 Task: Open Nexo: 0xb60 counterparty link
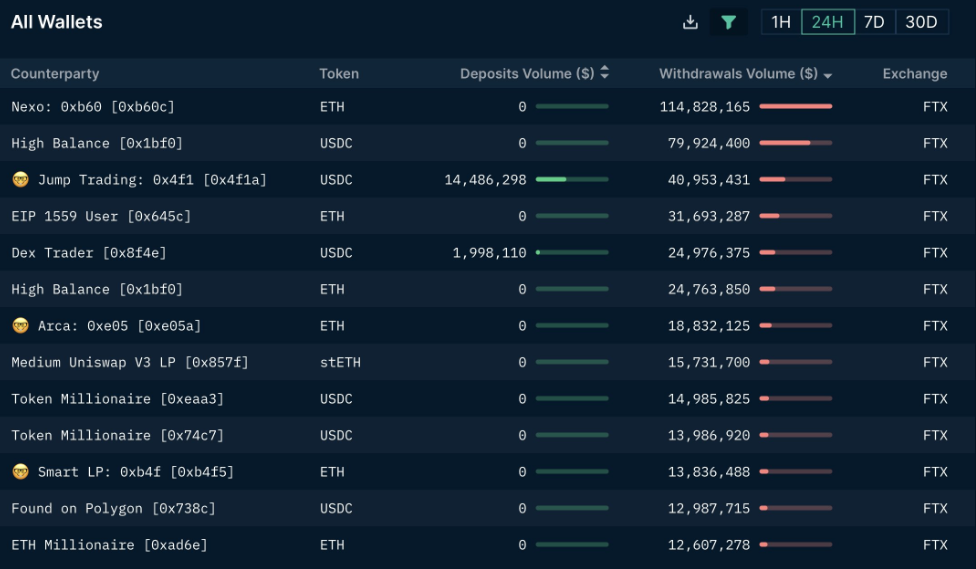(93, 107)
